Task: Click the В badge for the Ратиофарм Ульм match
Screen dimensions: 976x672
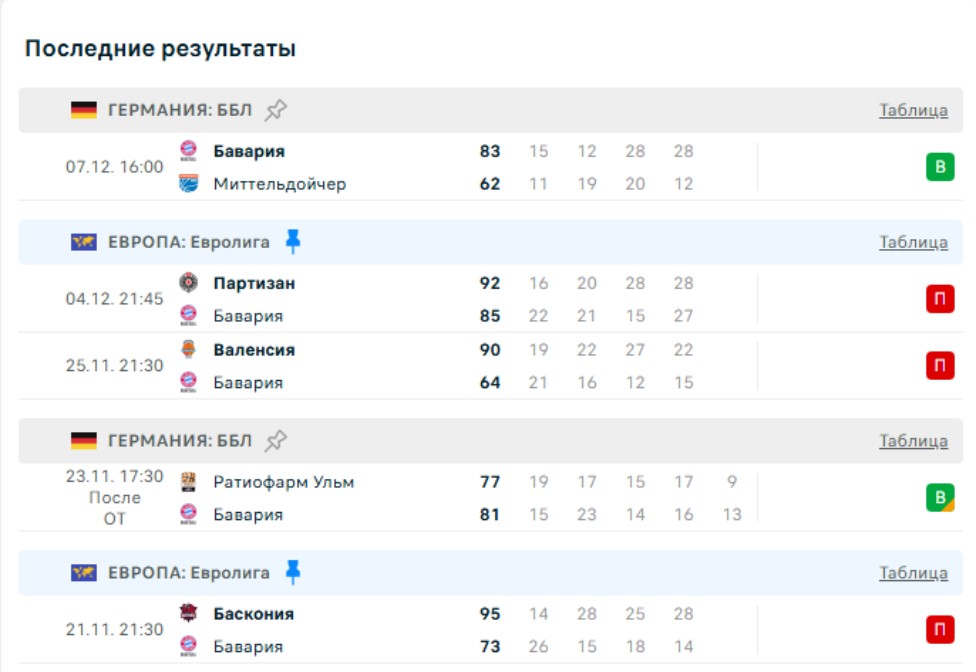Action: pos(940,498)
